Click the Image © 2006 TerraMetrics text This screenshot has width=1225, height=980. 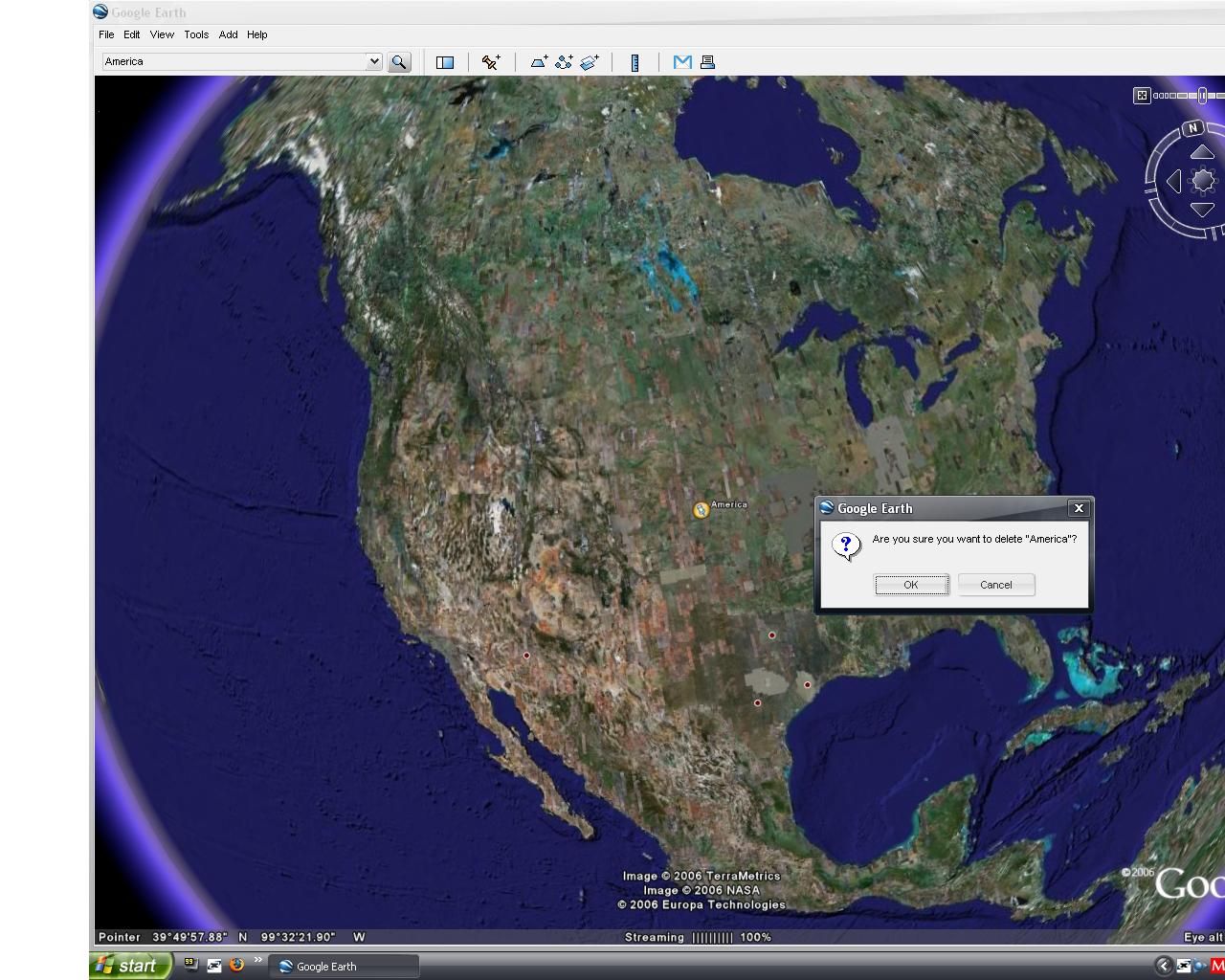click(x=702, y=876)
